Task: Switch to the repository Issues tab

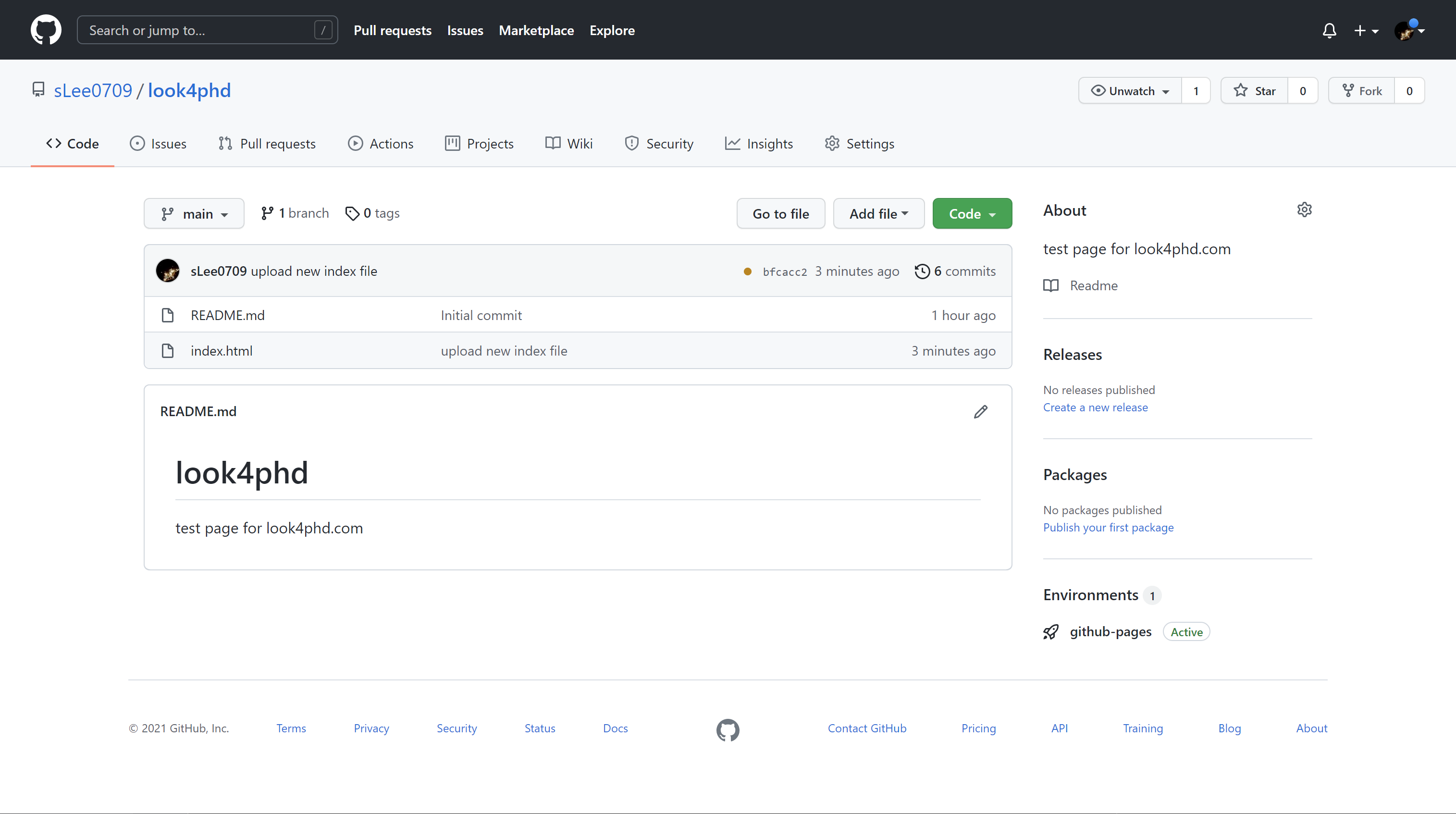Action: point(158,144)
